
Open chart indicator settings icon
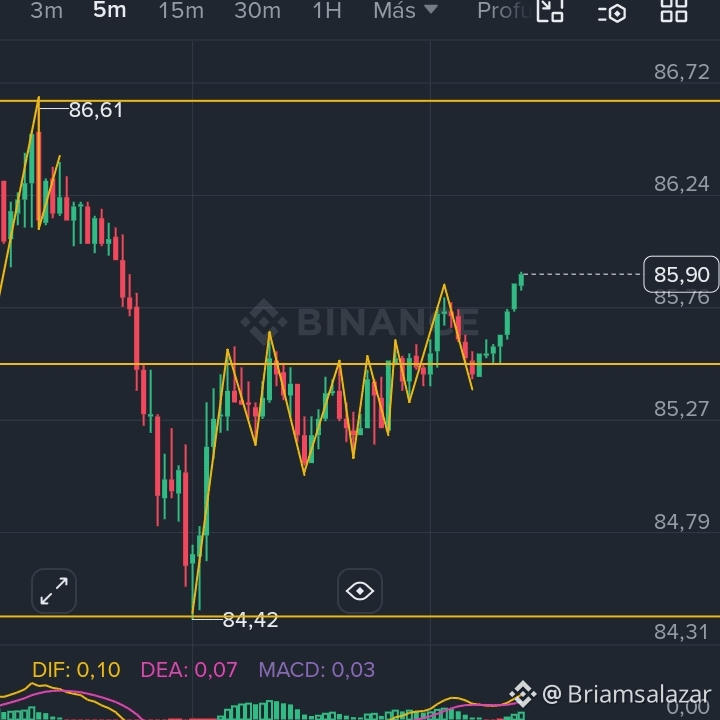(x=612, y=13)
